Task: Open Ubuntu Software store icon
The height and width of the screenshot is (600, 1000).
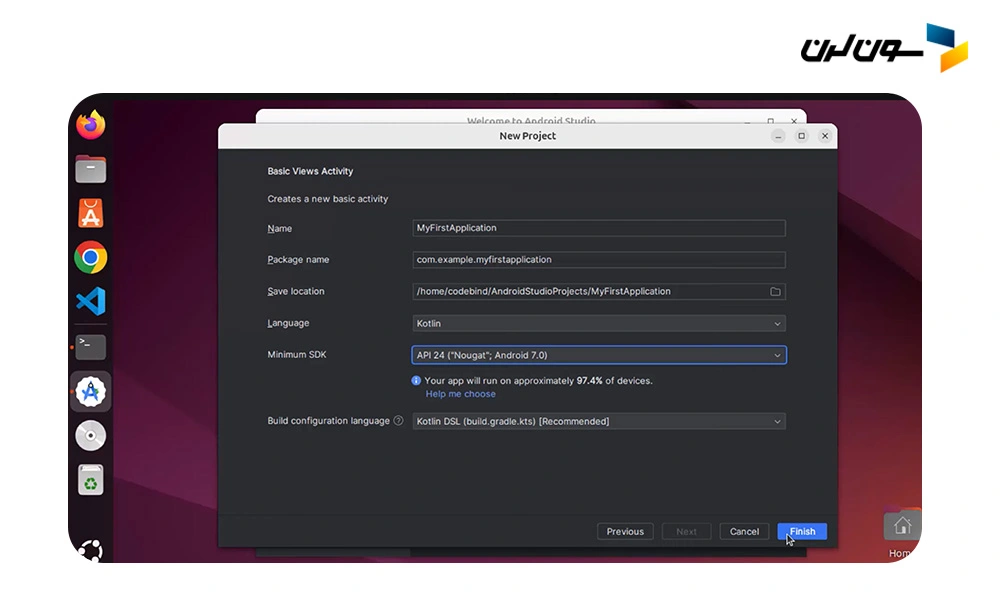Action: (x=91, y=213)
